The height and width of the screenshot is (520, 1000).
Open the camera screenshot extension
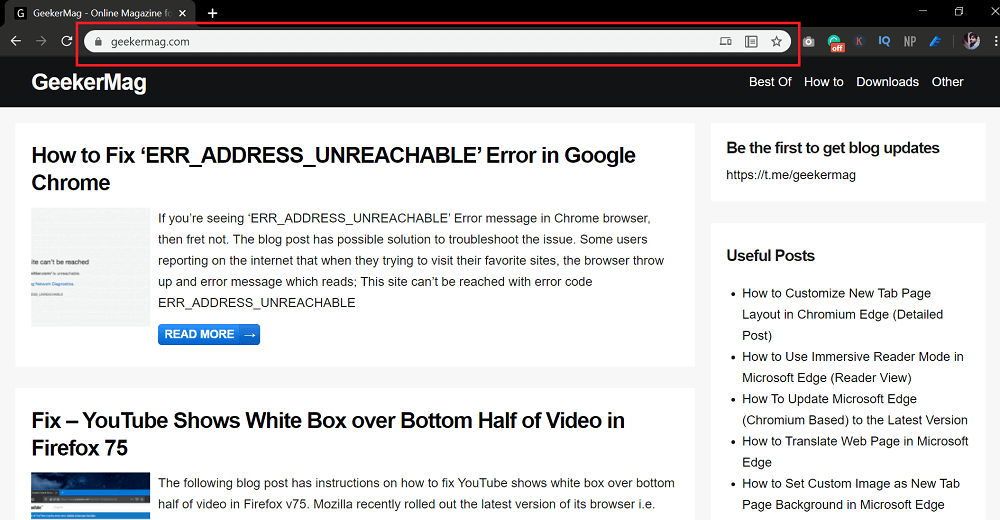[809, 41]
